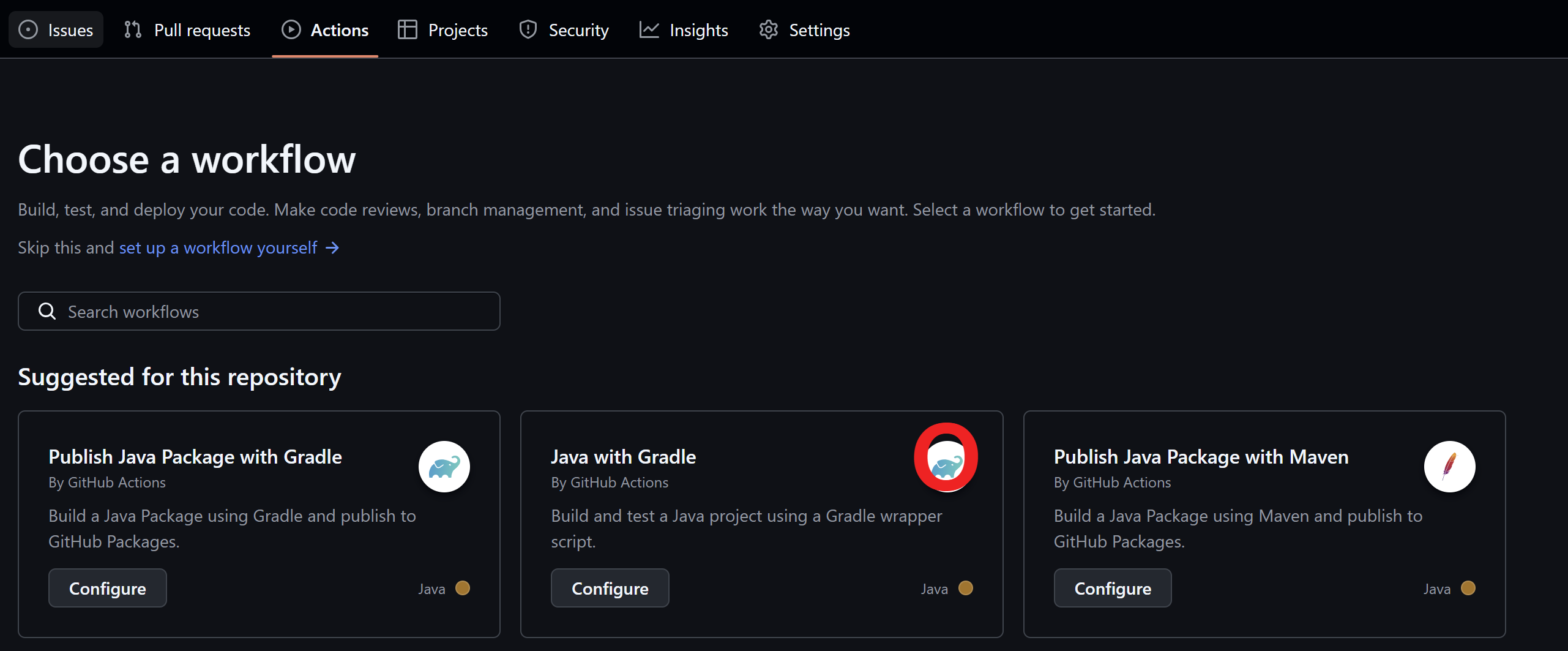The width and height of the screenshot is (1568, 651).
Task: Open the Projects tab
Action: [x=443, y=29]
